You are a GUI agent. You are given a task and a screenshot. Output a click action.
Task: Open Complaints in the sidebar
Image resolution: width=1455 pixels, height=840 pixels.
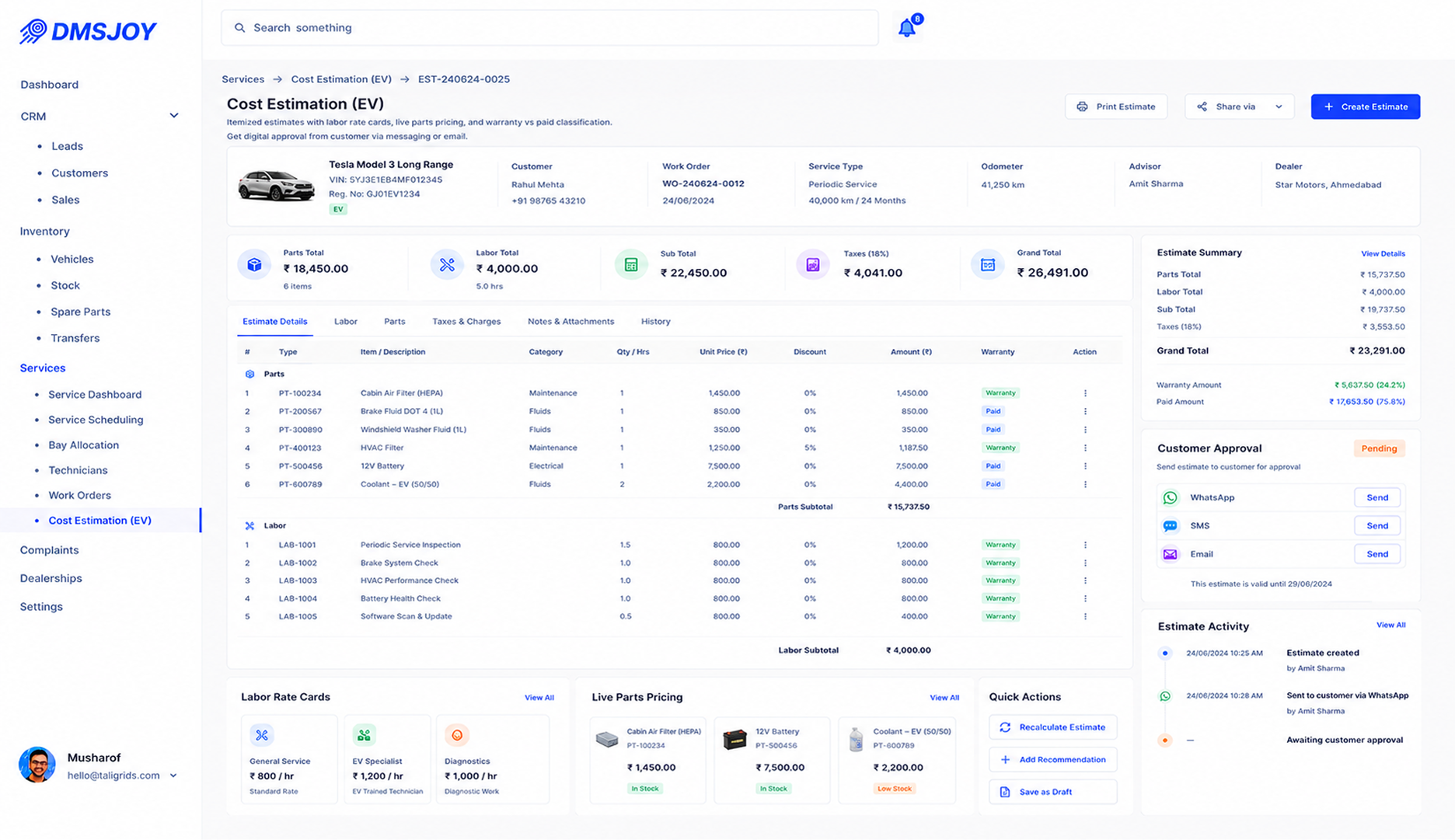(x=49, y=550)
